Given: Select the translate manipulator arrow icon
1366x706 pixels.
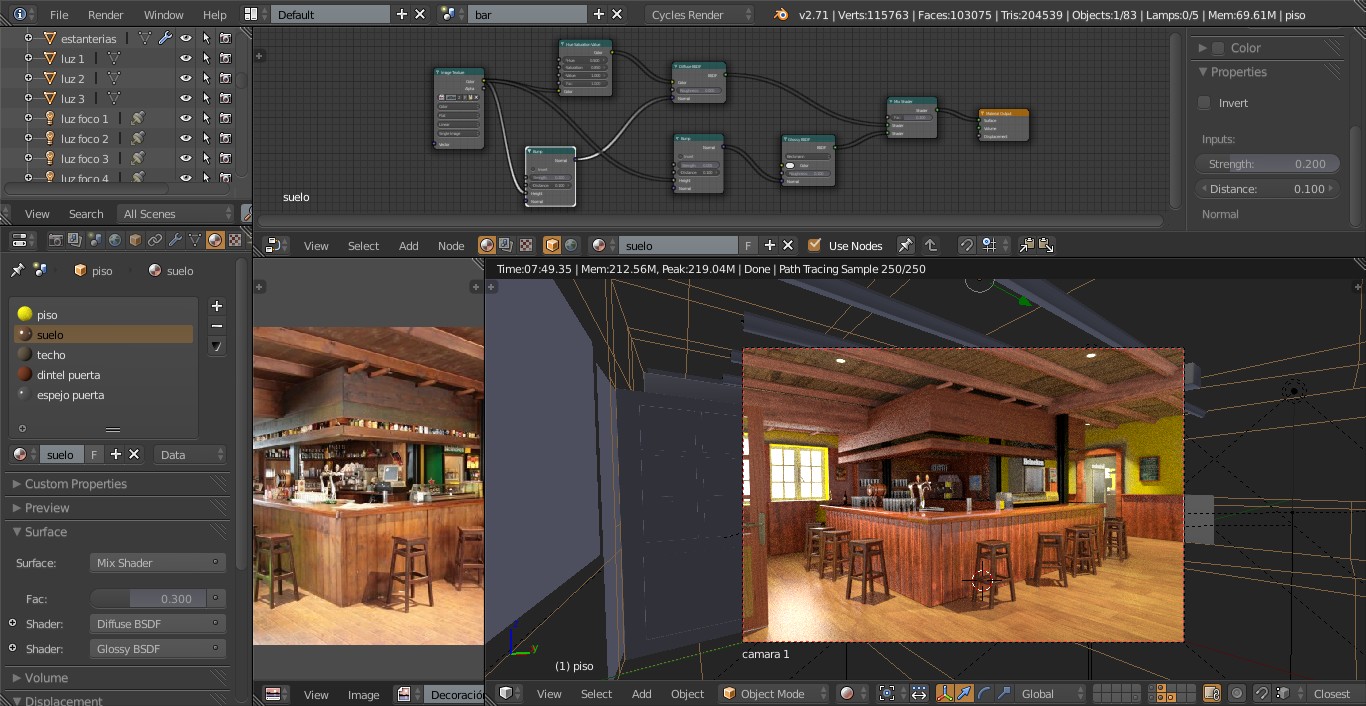Looking at the screenshot, I should click(x=964, y=693).
